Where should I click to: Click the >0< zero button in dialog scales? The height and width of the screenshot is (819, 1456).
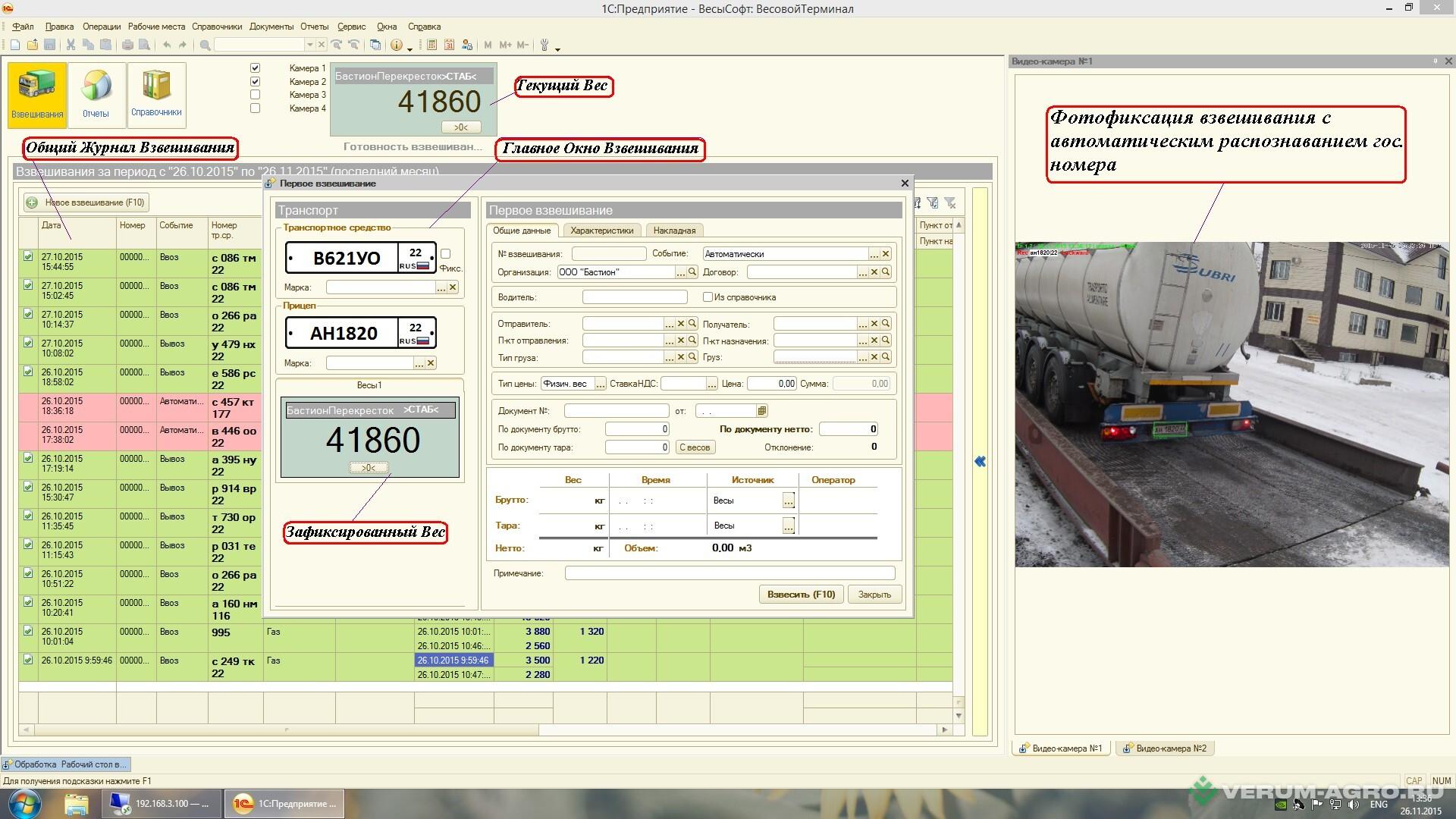point(369,468)
